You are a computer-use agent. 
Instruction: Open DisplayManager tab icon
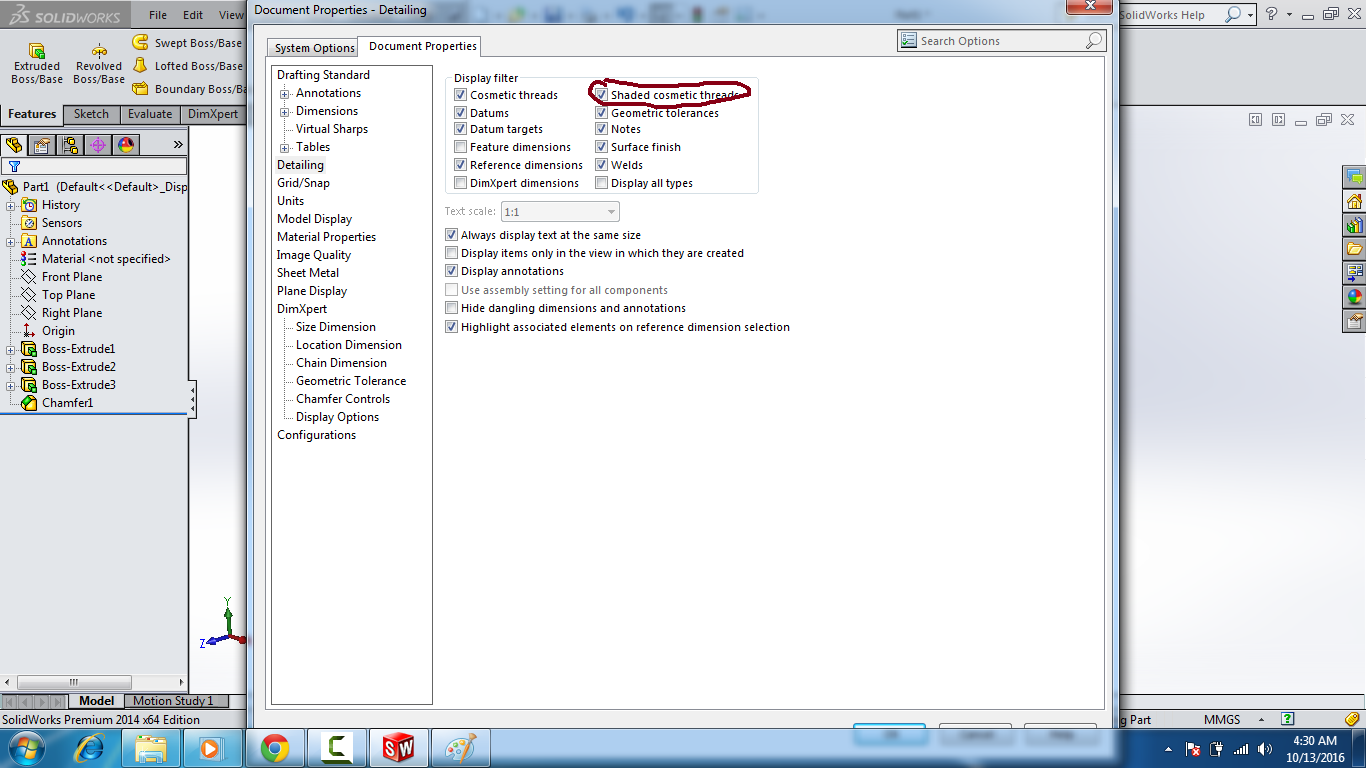click(x=126, y=145)
